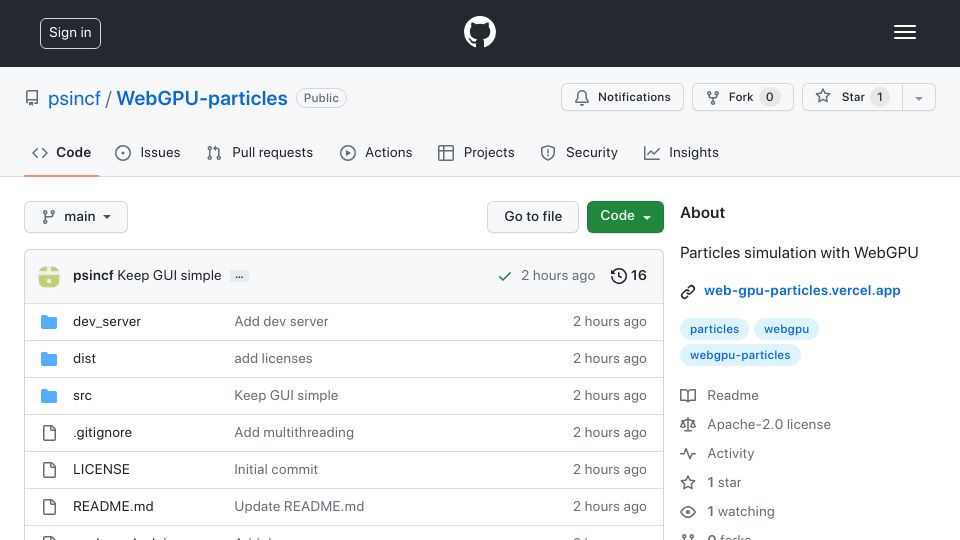
Task: Open the Security tab
Action: pyautogui.click(x=579, y=152)
